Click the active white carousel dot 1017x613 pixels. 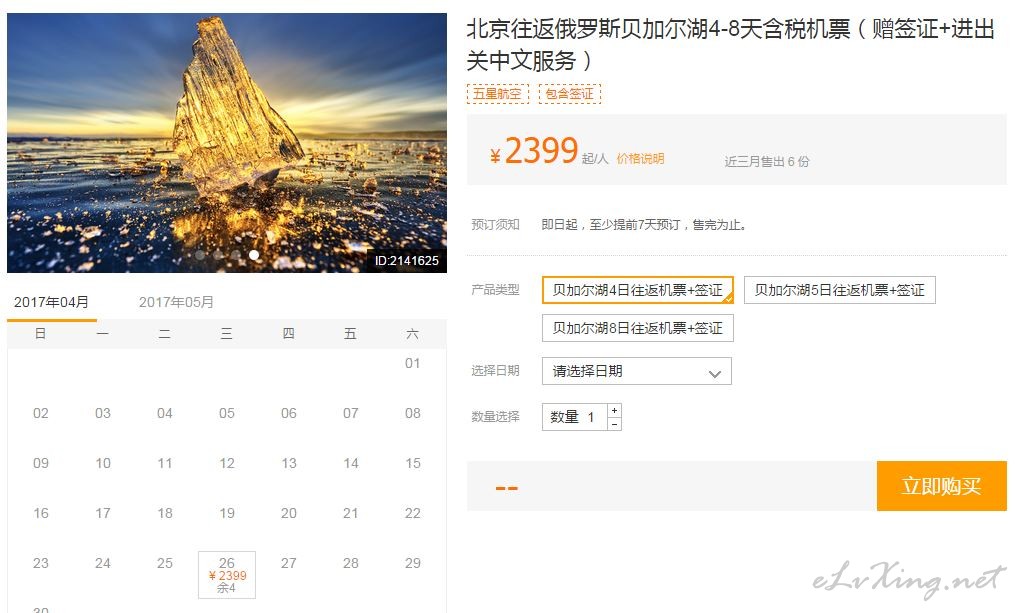tap(254, 255)
